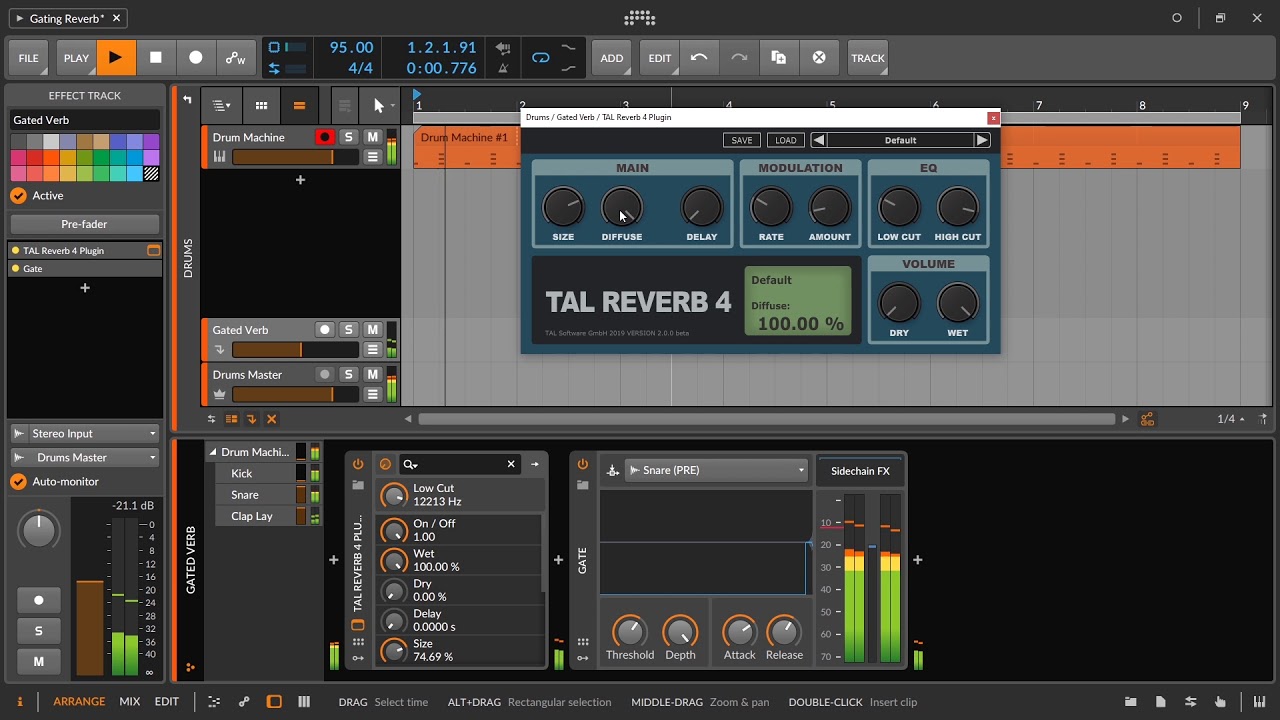Click the SAVE preset button in TAL Reverb
Image resolution: width=1280 pixels, height=720 pixels.
(x=742, y=140)
